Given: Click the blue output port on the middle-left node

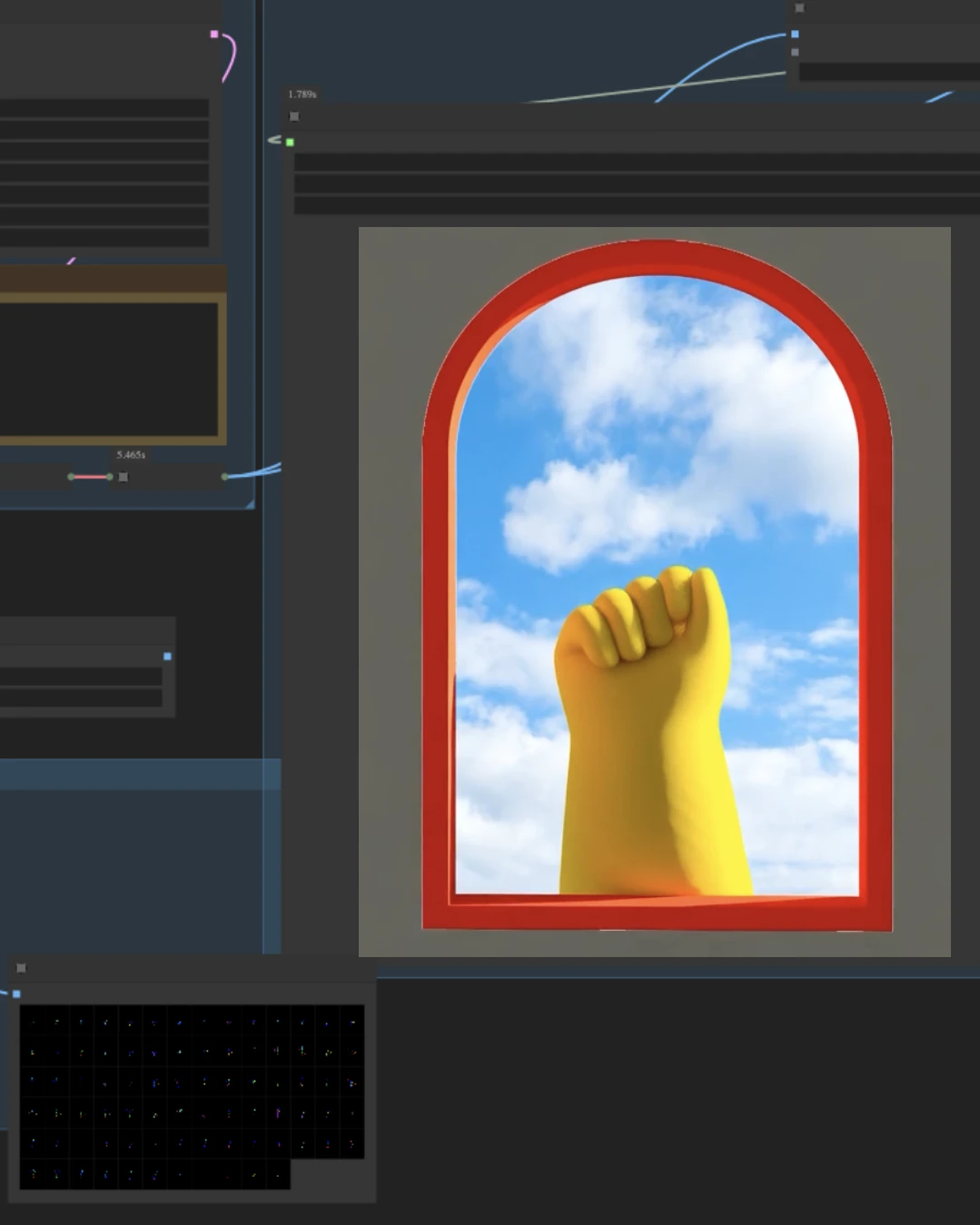Looking at the screenshot, I should click(x=167, y=656).
